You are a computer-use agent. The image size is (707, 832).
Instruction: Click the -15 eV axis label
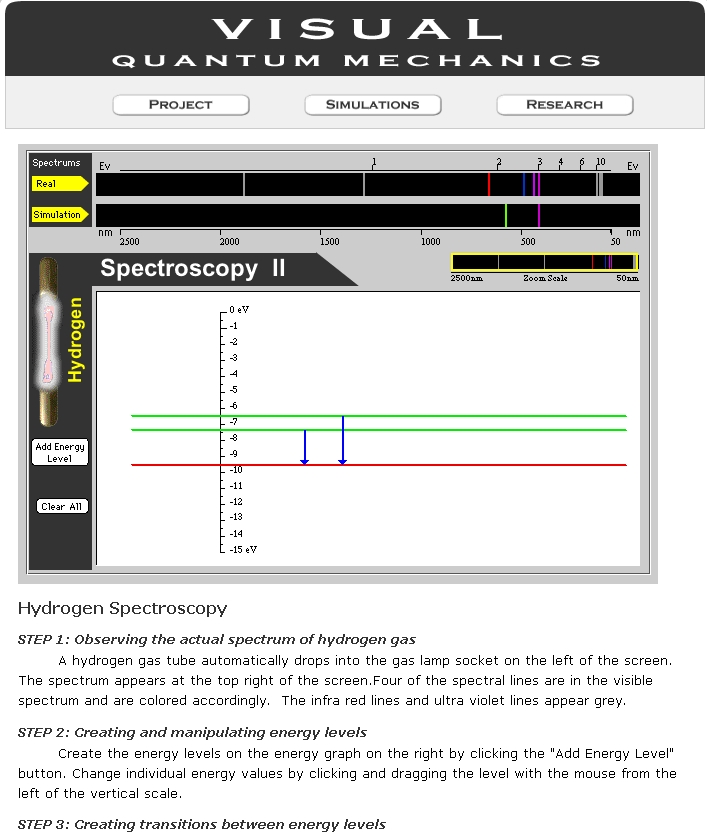243,550
